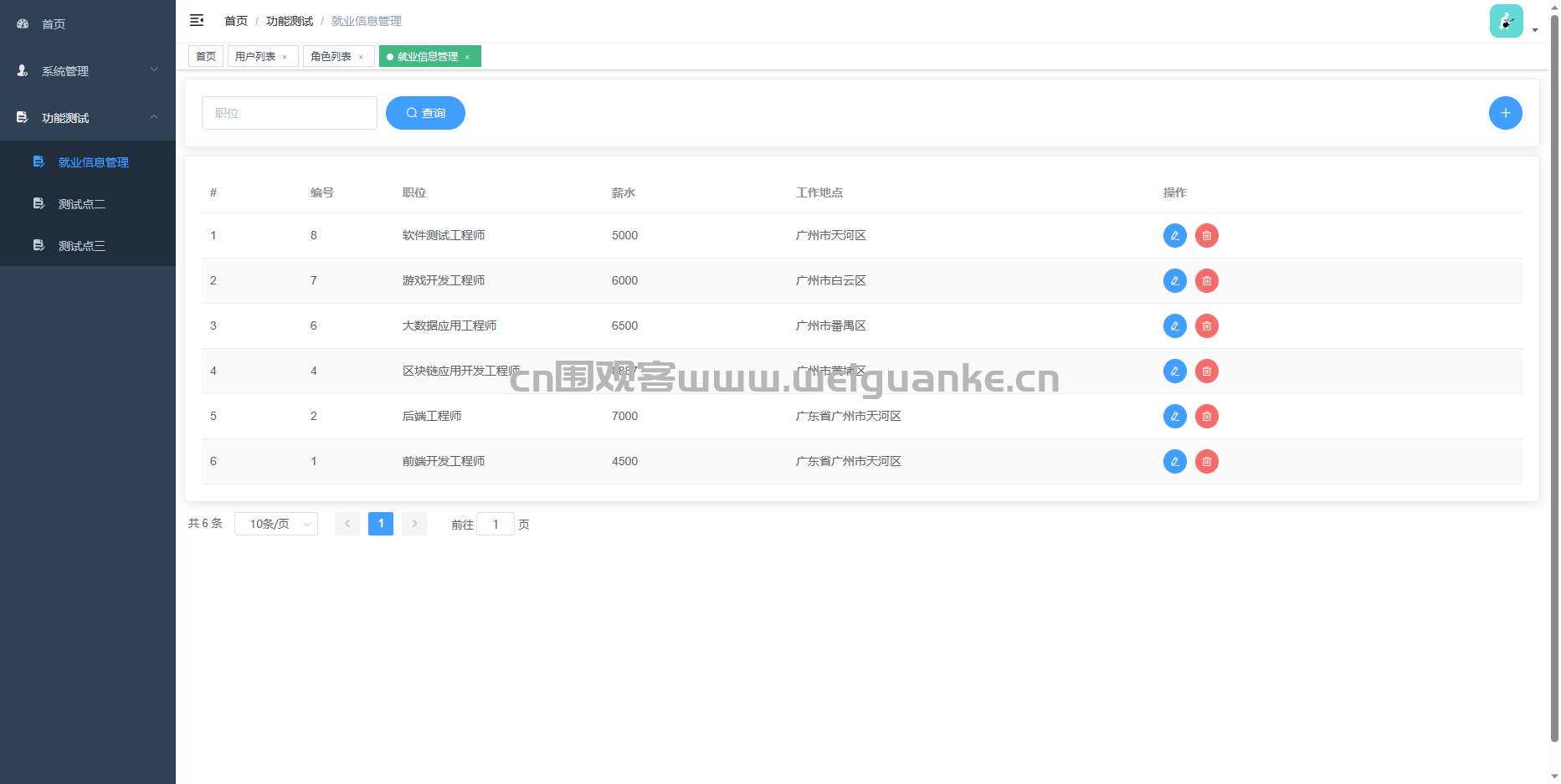Open the user avatar menu
This screenshot has height=784, width=1561.
[1506, 21]
